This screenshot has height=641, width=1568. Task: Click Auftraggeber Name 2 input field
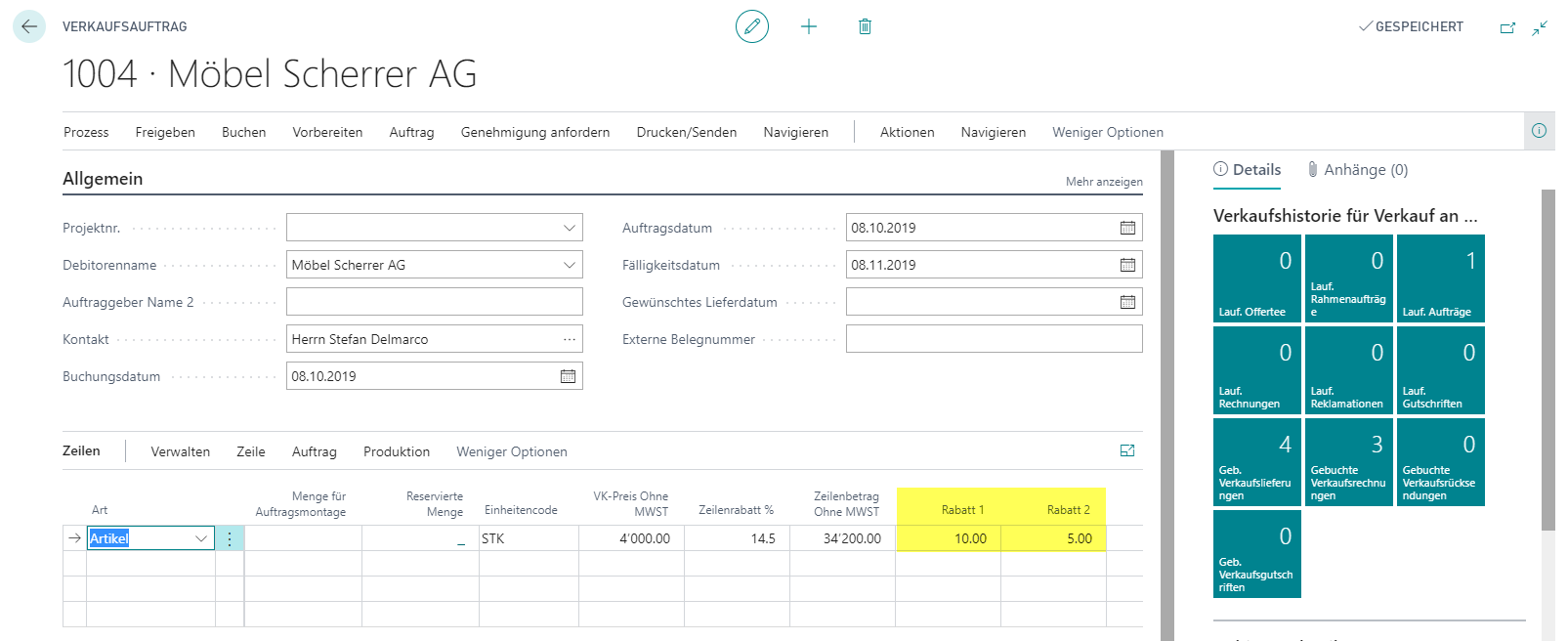(435, 302)
